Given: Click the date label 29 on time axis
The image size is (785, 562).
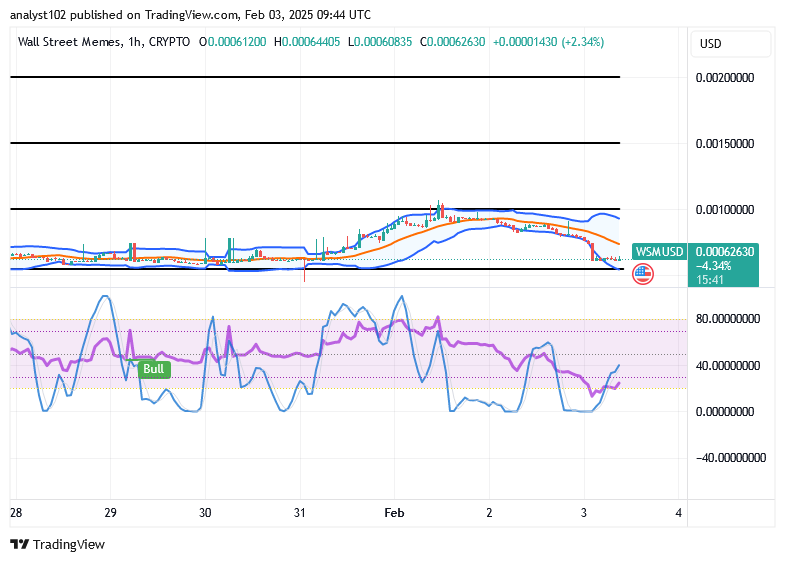Looking at the screenshot, I should [110, 513].
